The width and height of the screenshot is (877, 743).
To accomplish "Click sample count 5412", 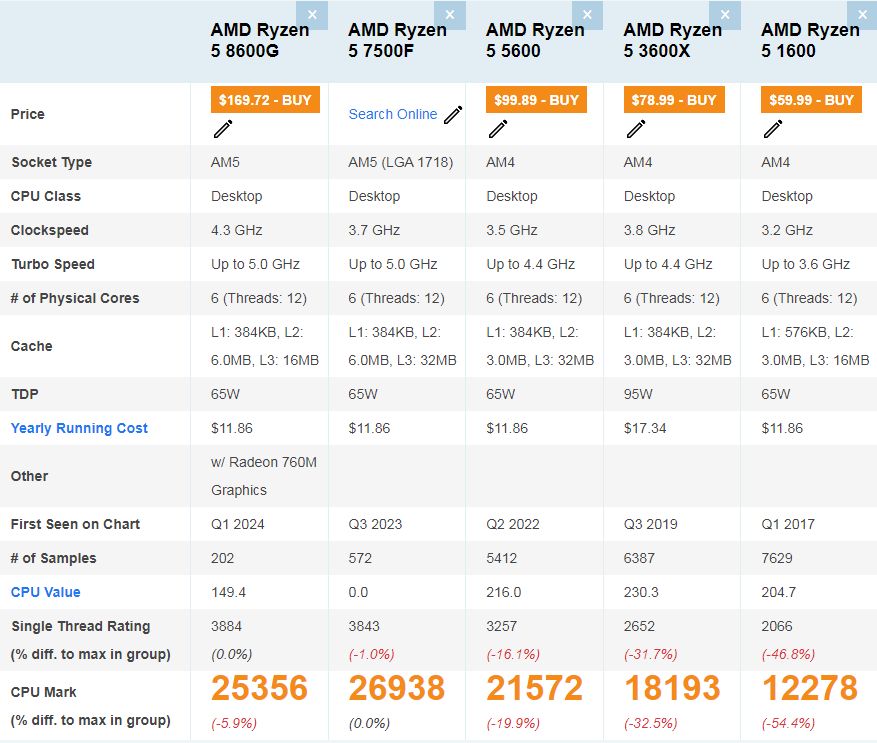I will click(502, 558).
